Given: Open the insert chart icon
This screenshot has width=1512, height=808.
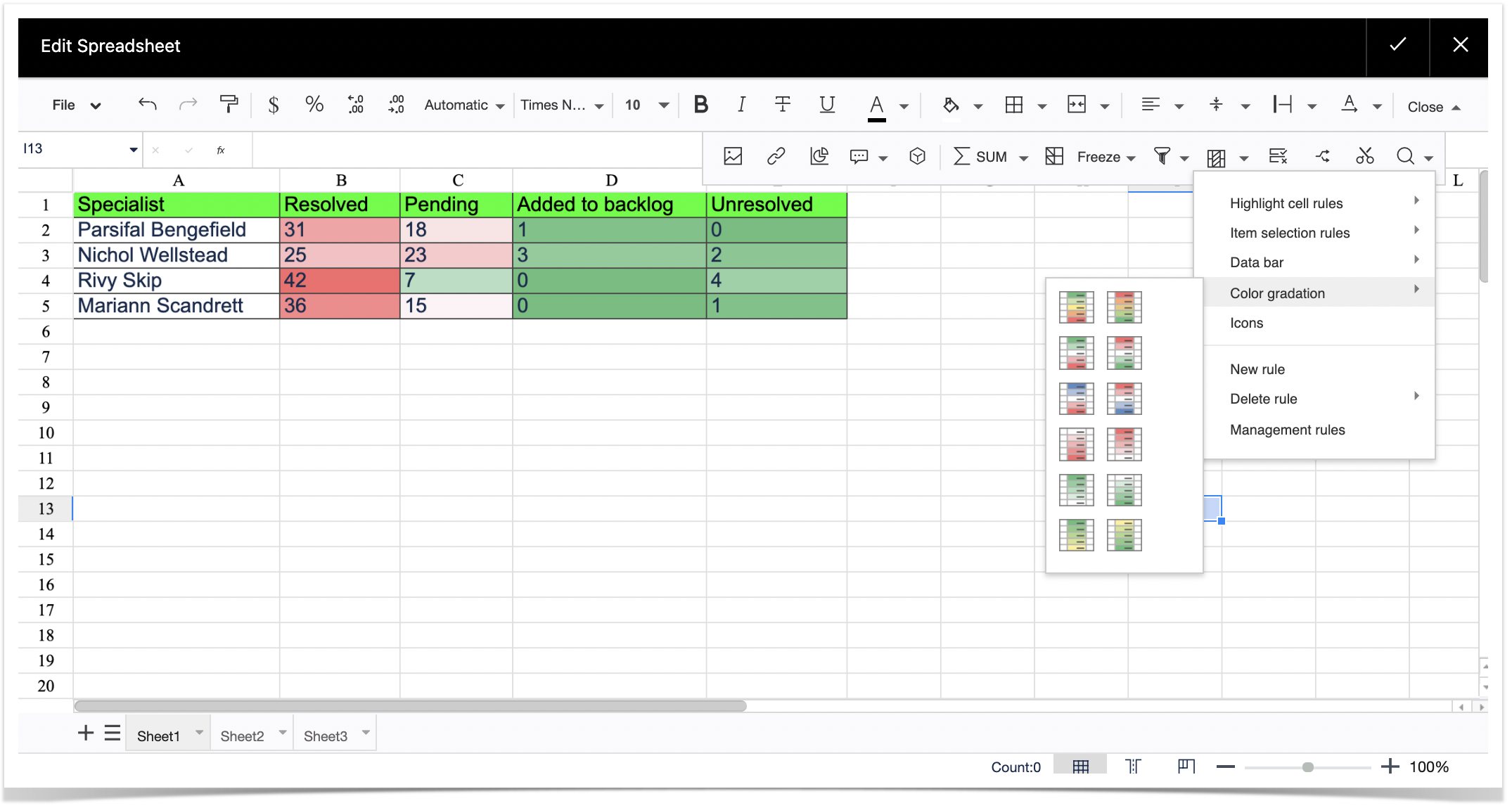Looking at the screenshot, I should coord(819,156).
